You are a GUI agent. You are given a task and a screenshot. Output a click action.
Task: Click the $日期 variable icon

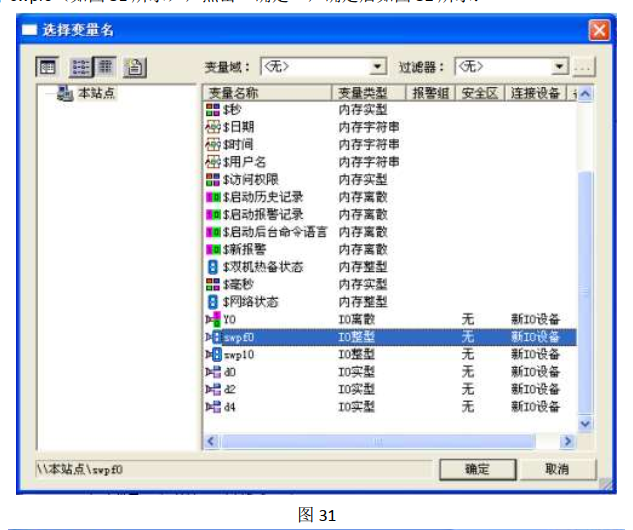(x=212, y=127)
